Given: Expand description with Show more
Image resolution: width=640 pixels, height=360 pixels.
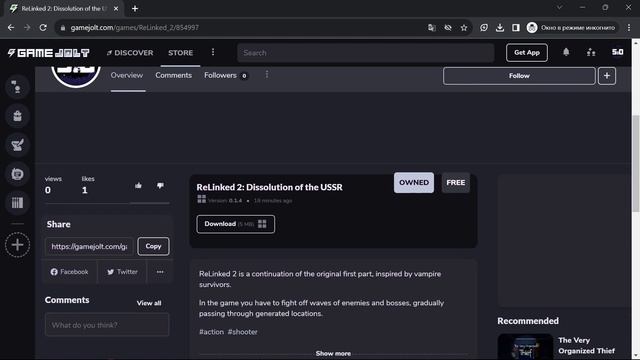Looking at the screenshot, I should 333,353.
